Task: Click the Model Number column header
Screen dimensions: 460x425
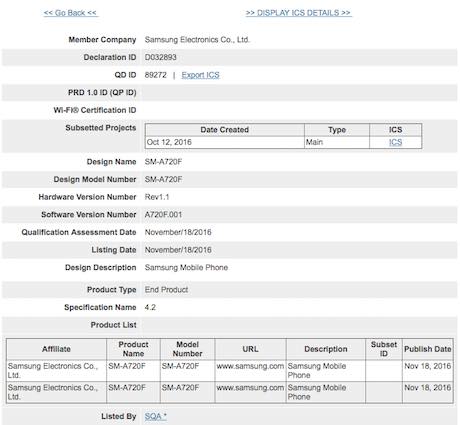Action: click(187, 349)
